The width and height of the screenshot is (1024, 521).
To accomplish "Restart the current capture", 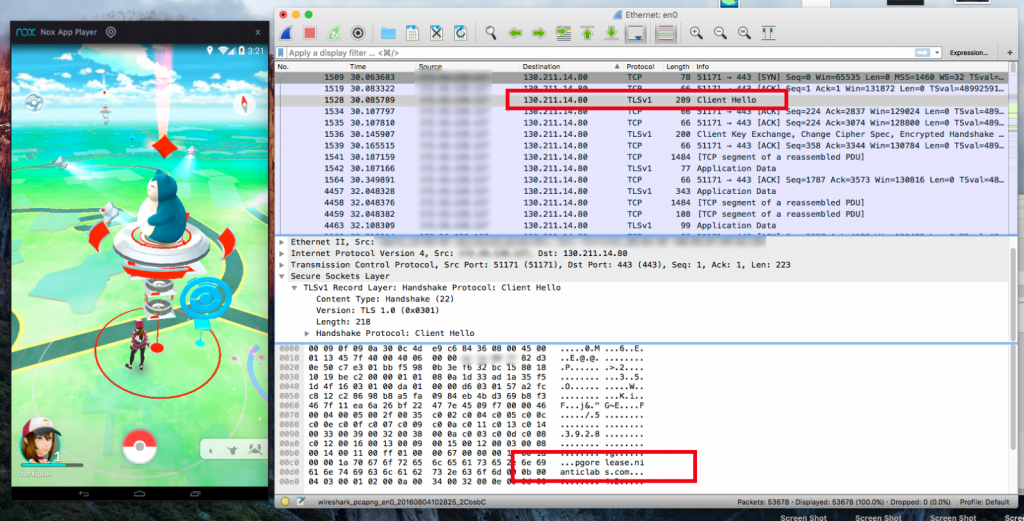I will click(333, 33).
